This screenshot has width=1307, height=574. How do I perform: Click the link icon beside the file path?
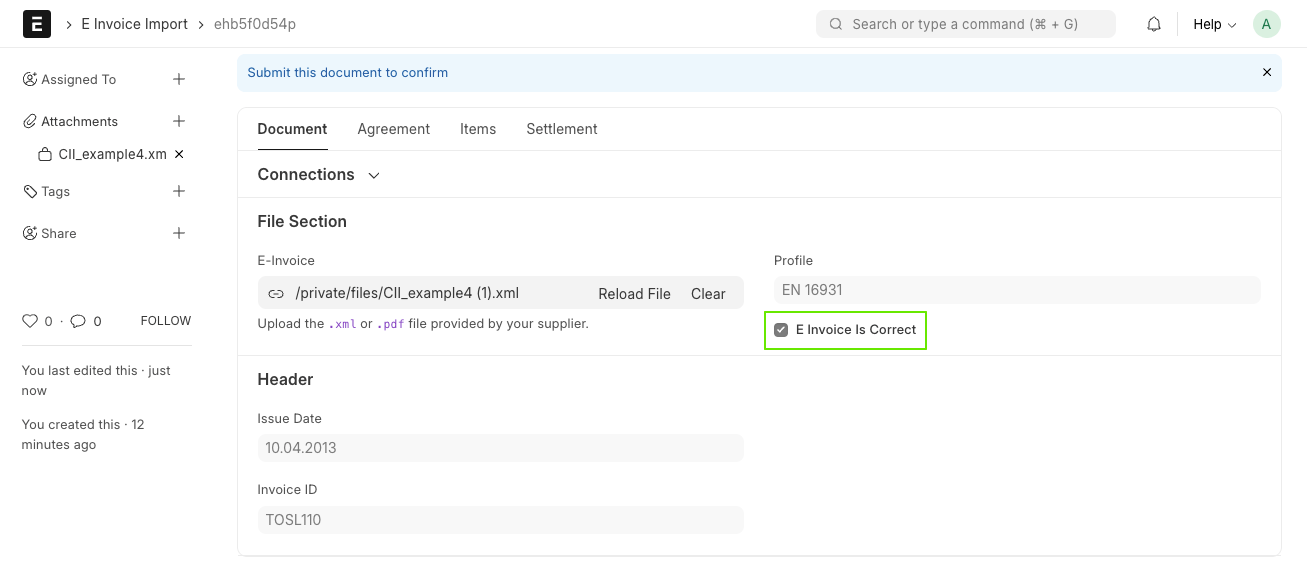(x=276, y=294)
